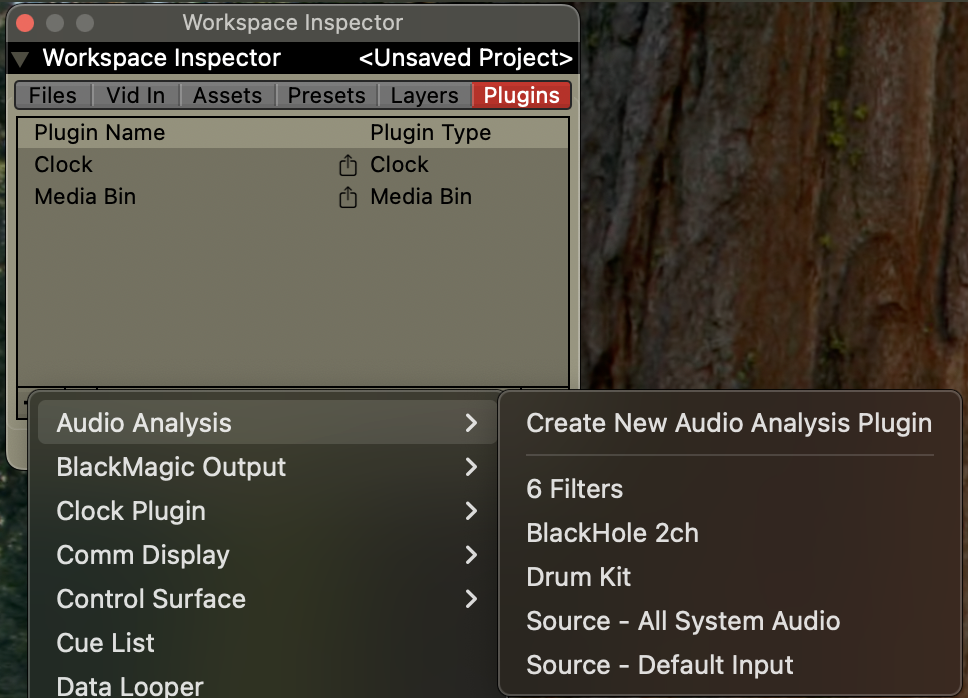Image resolution: width=968 pixels, height=698 pixels.
Task: Choose Source - Default Input
Action: 730,665
